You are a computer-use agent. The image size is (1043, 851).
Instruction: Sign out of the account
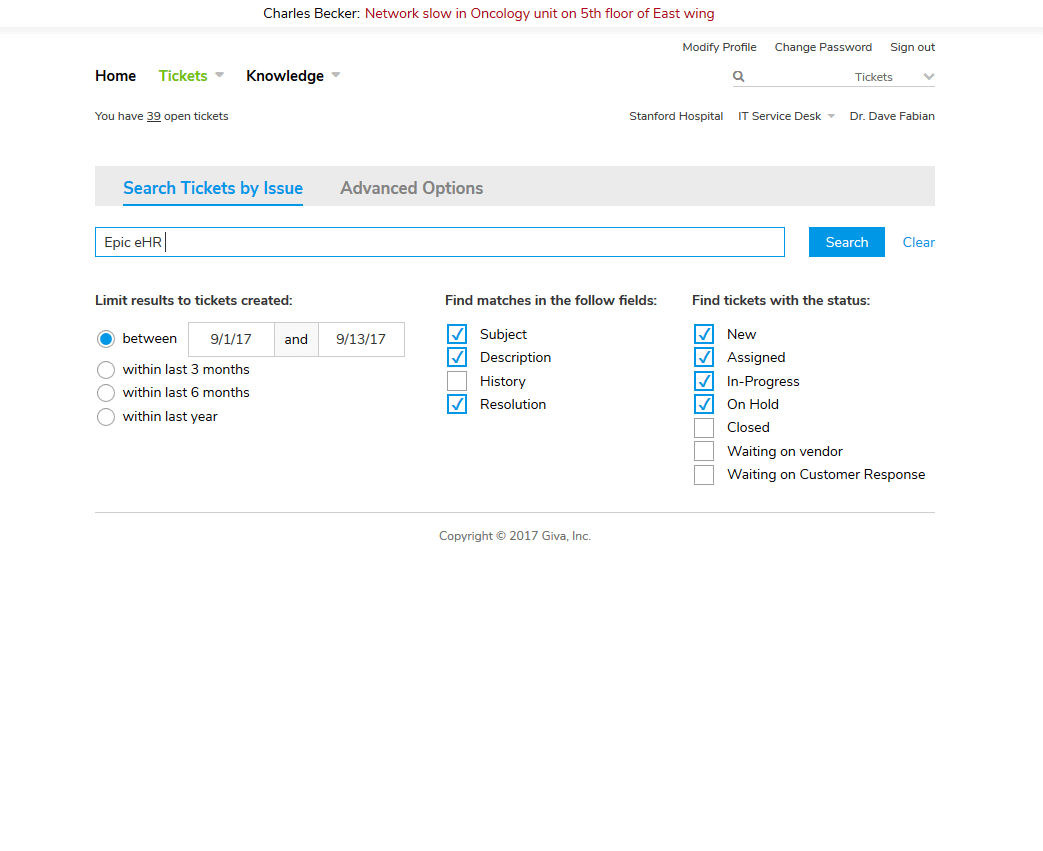913,47
